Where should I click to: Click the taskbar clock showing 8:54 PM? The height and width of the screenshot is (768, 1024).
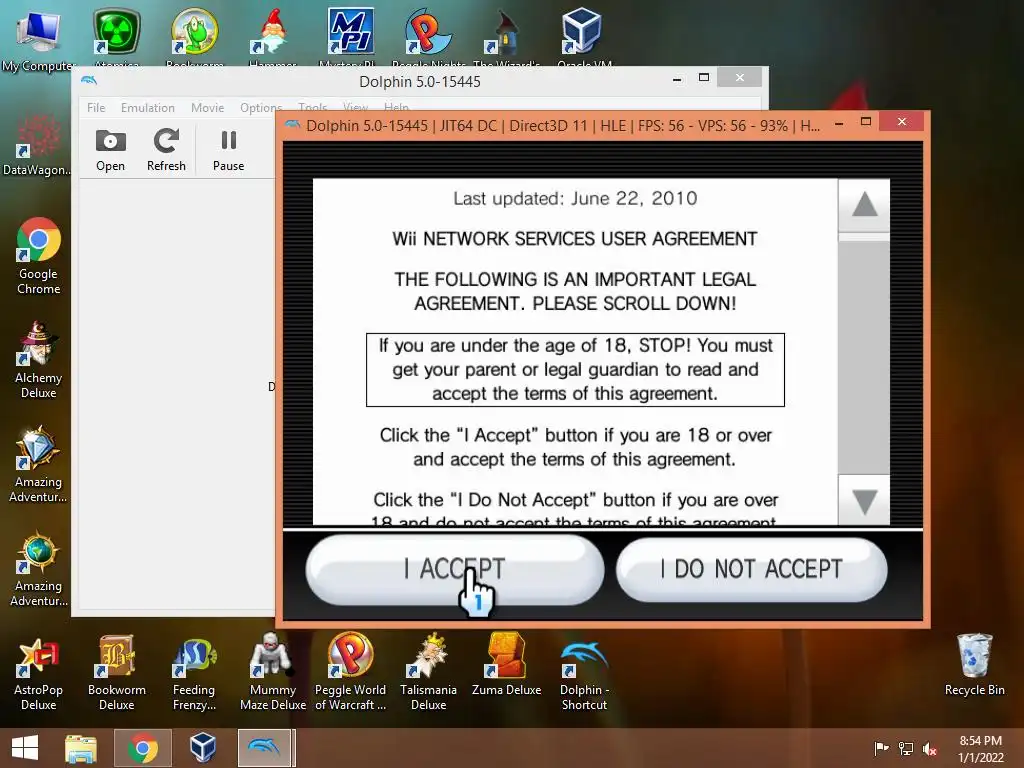coord(980,748)
